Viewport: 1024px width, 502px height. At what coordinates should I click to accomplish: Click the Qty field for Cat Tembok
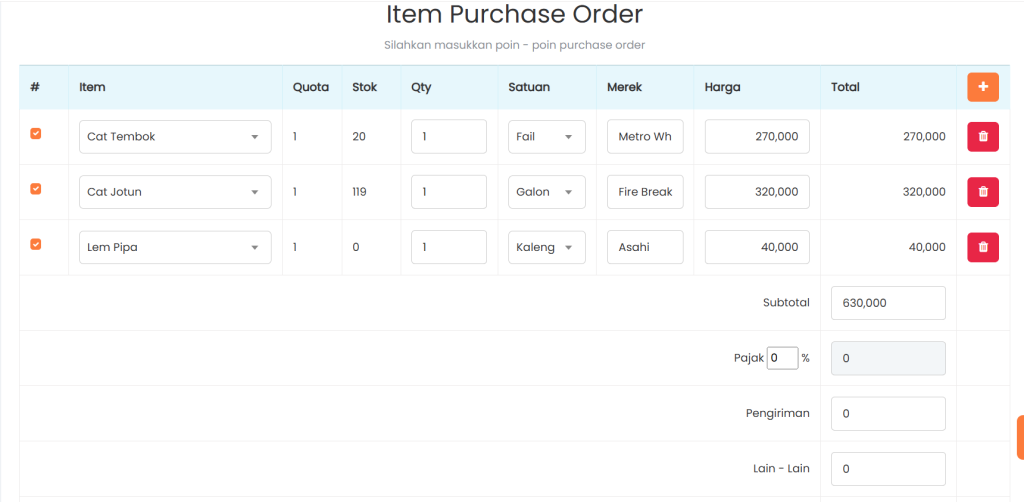coord(448,137)
